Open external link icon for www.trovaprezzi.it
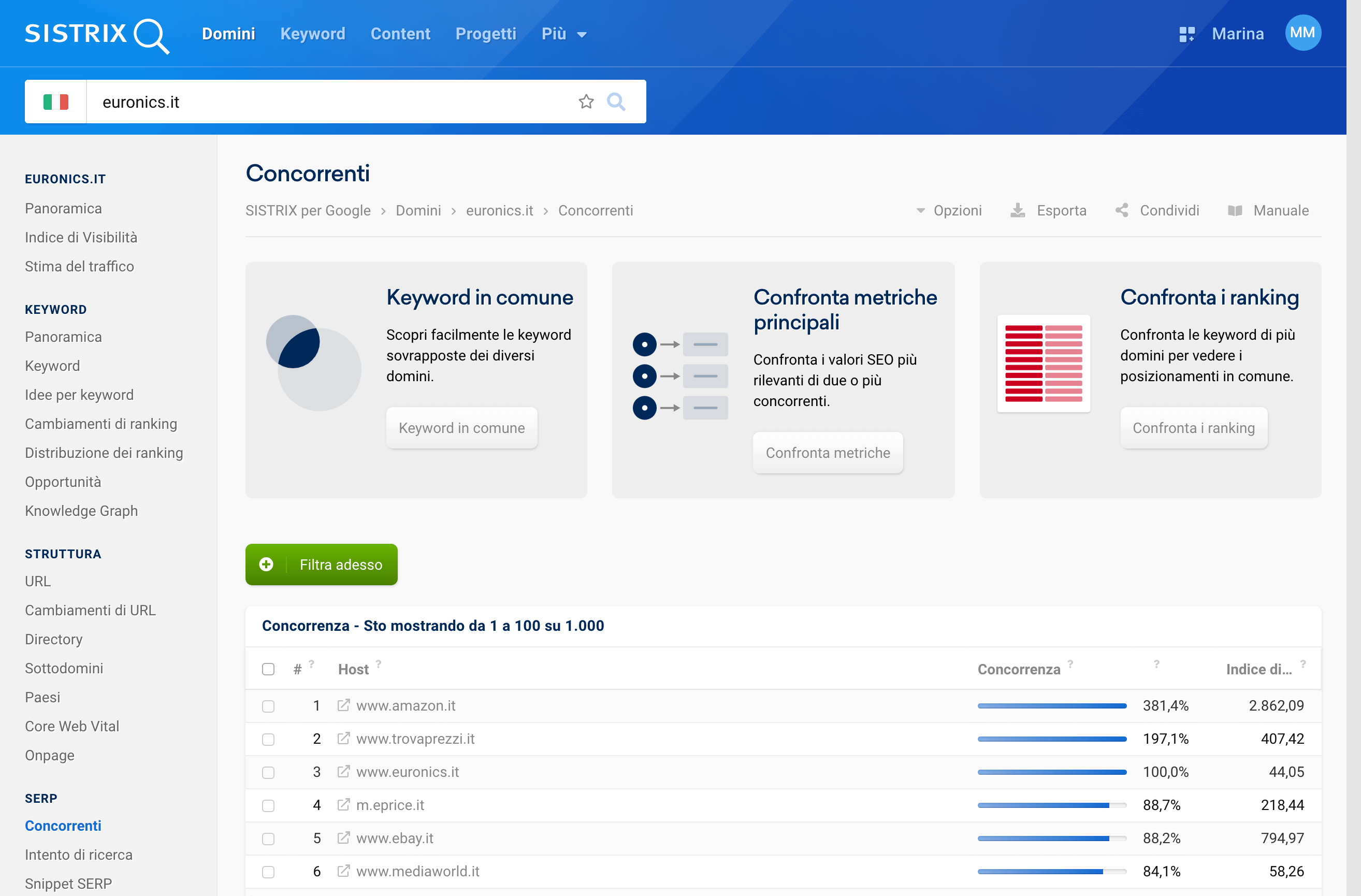Image resolution: width=1361 pixels, height=896 pixels. pyautogui.click(x=343, y=738)
